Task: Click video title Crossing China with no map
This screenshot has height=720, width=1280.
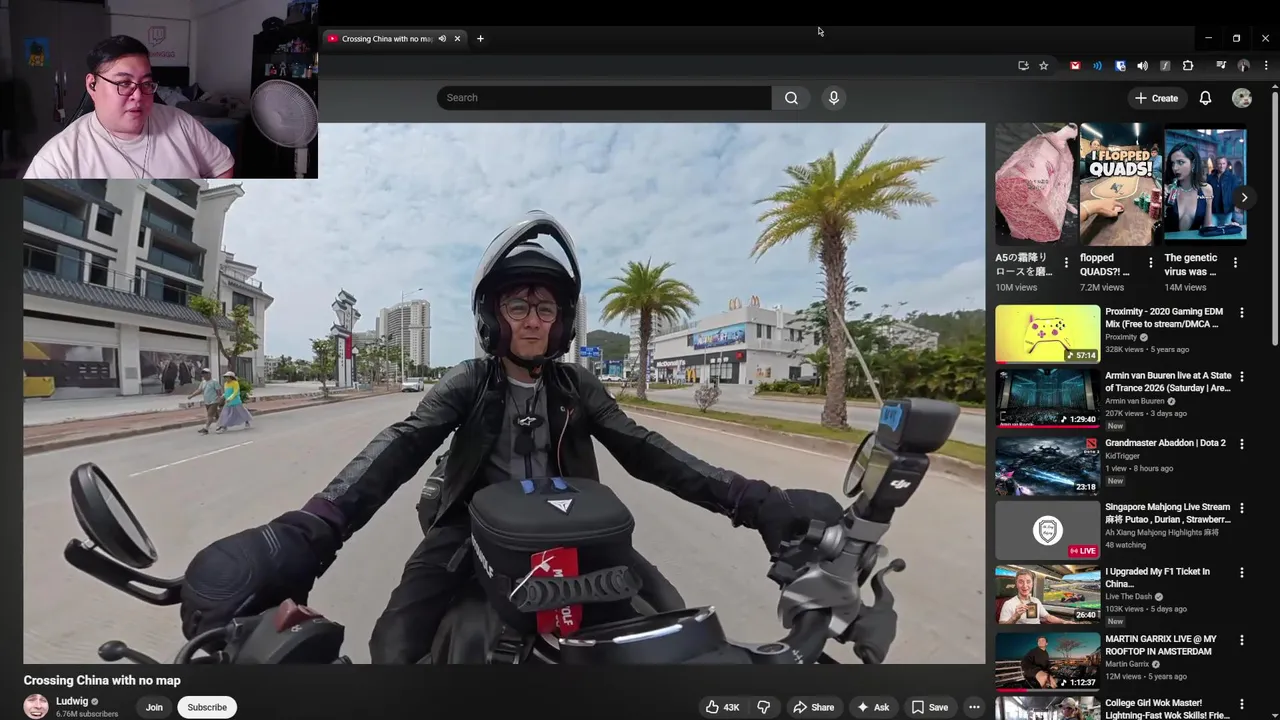Action: [x=102, y=680]
